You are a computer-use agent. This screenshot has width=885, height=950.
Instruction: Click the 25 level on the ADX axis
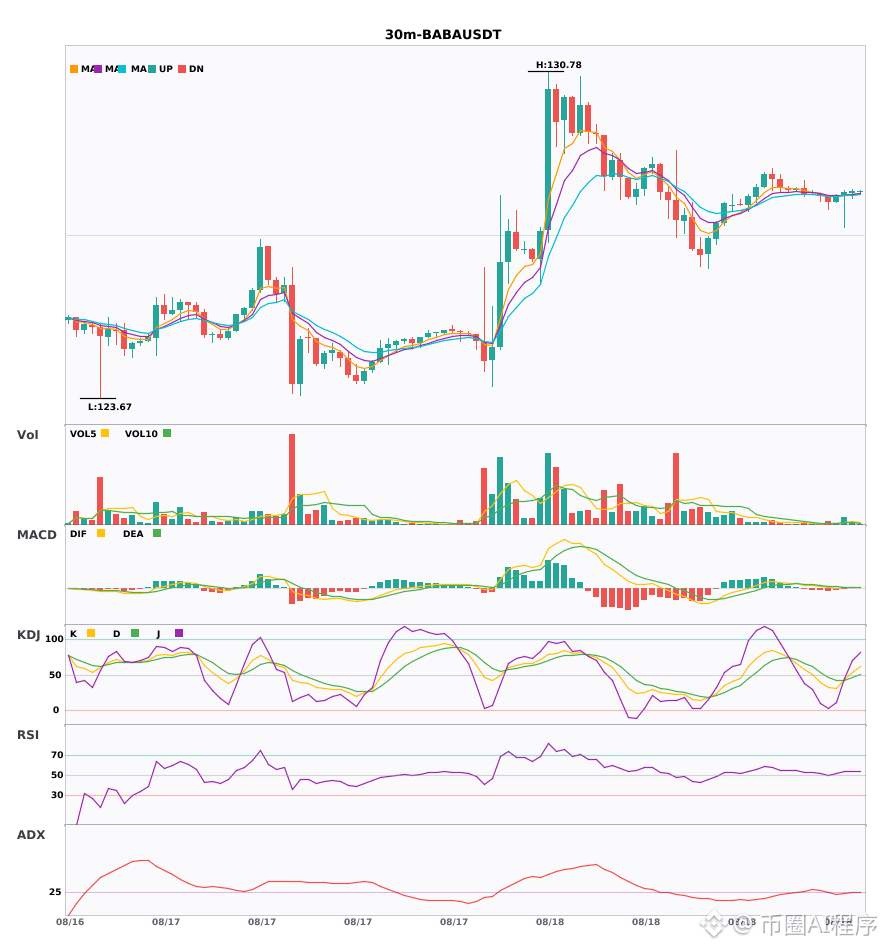coord(55,892)
